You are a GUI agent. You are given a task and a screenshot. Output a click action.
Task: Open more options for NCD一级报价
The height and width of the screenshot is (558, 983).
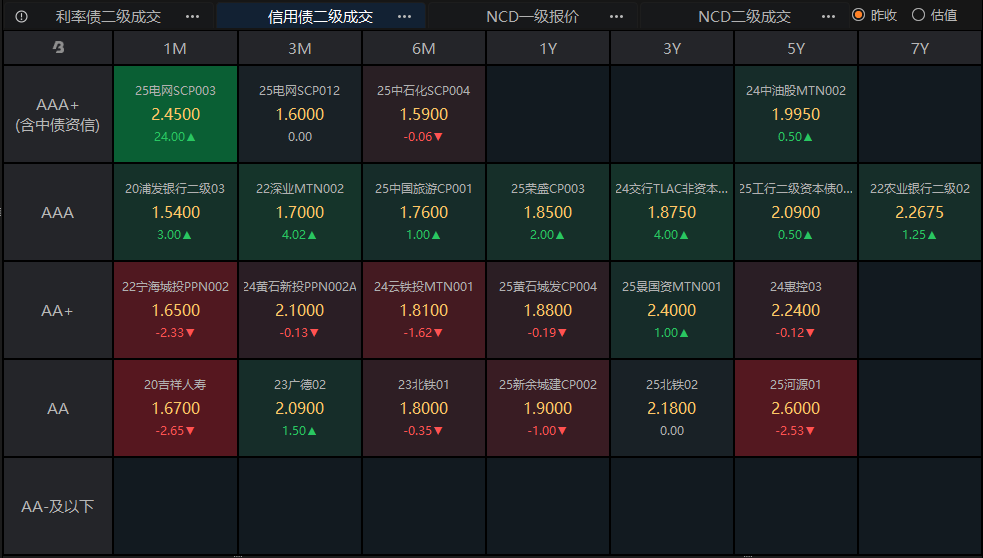coord(616,17)
